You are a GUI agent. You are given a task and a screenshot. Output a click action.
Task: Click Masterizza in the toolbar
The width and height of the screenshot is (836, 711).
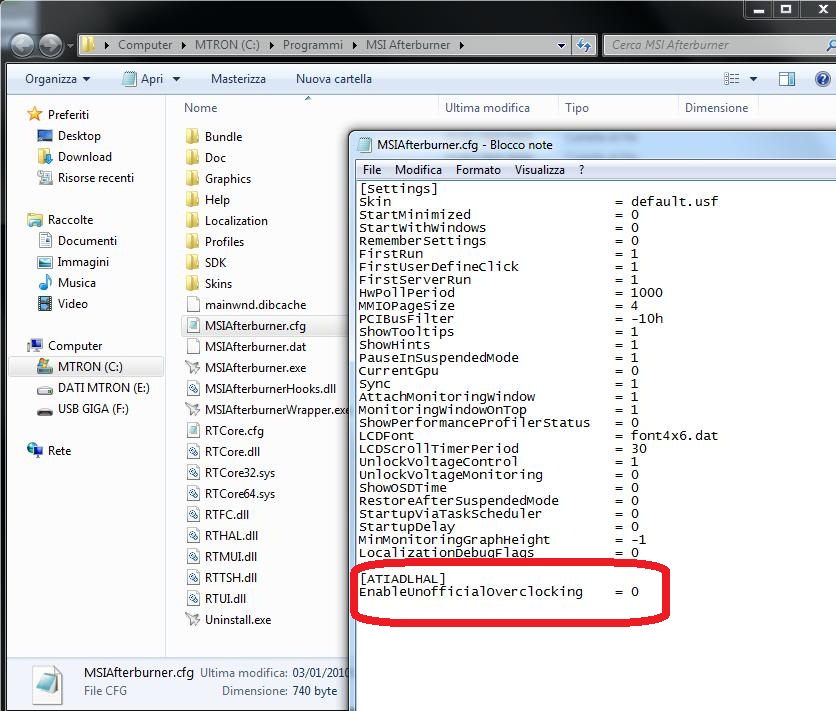pyautogui.click(x=238, y=79)
